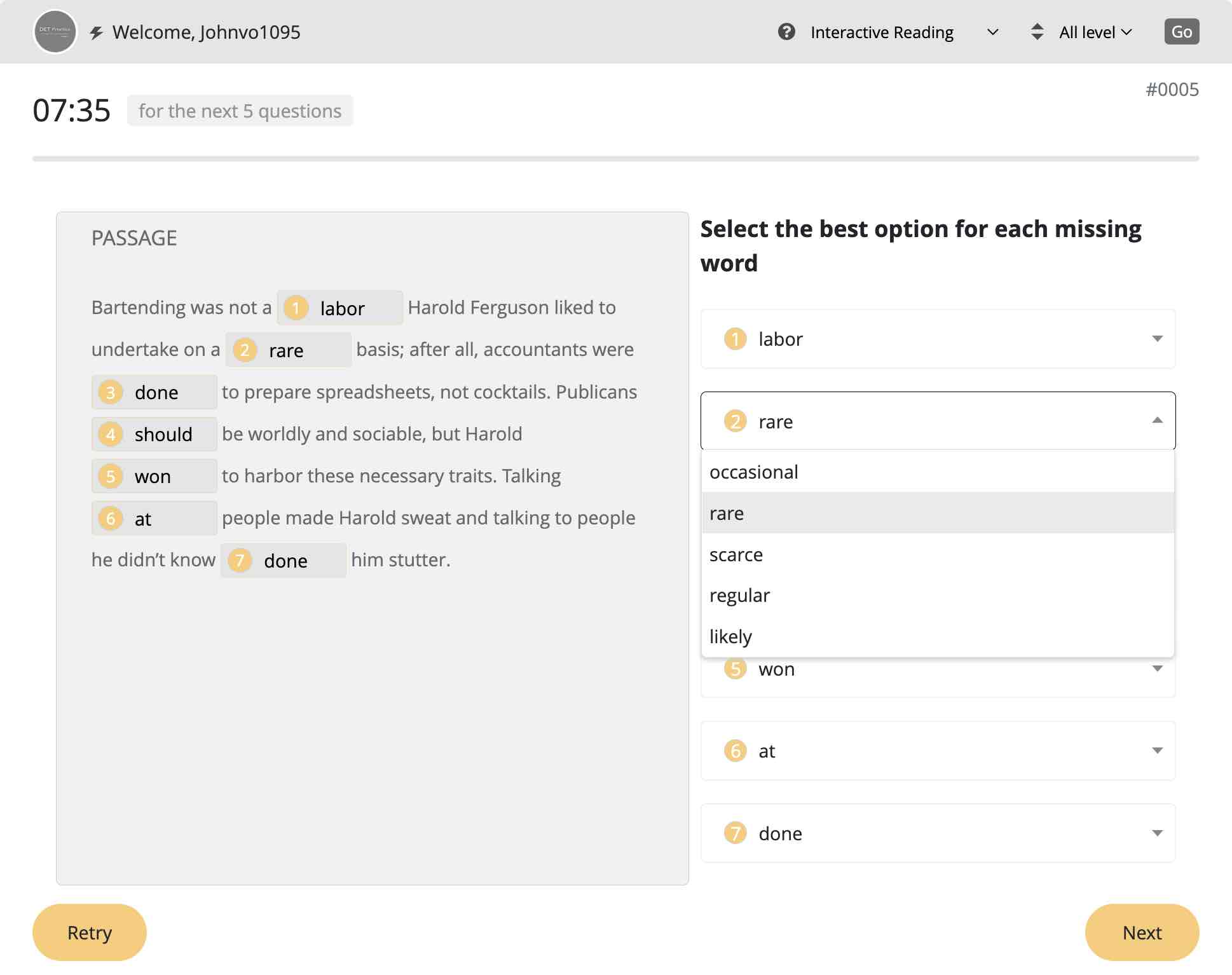Select 'likely' from dropdown list
The height and width of the screenshot is (975, 1232).
point(730,636)
